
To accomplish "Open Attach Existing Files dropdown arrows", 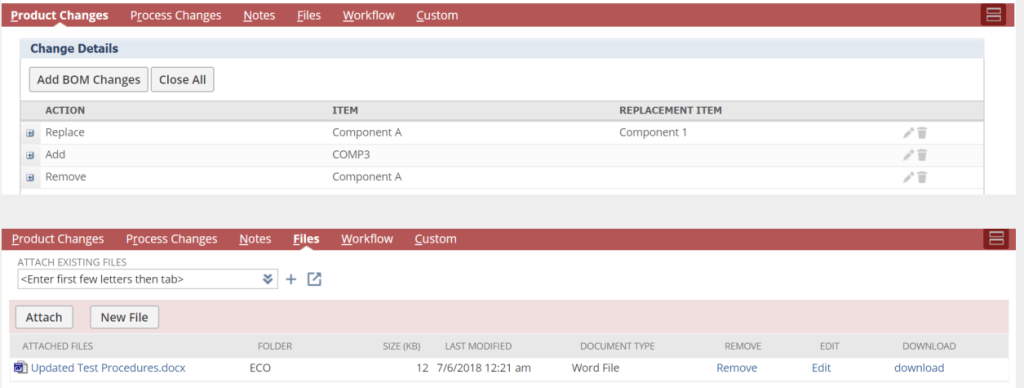I will tap(267, 280).
